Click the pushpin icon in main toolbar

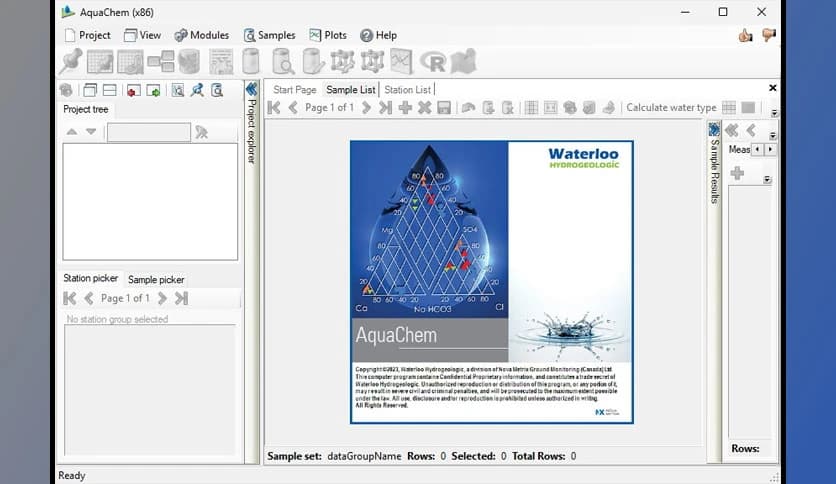pos(71,61)
